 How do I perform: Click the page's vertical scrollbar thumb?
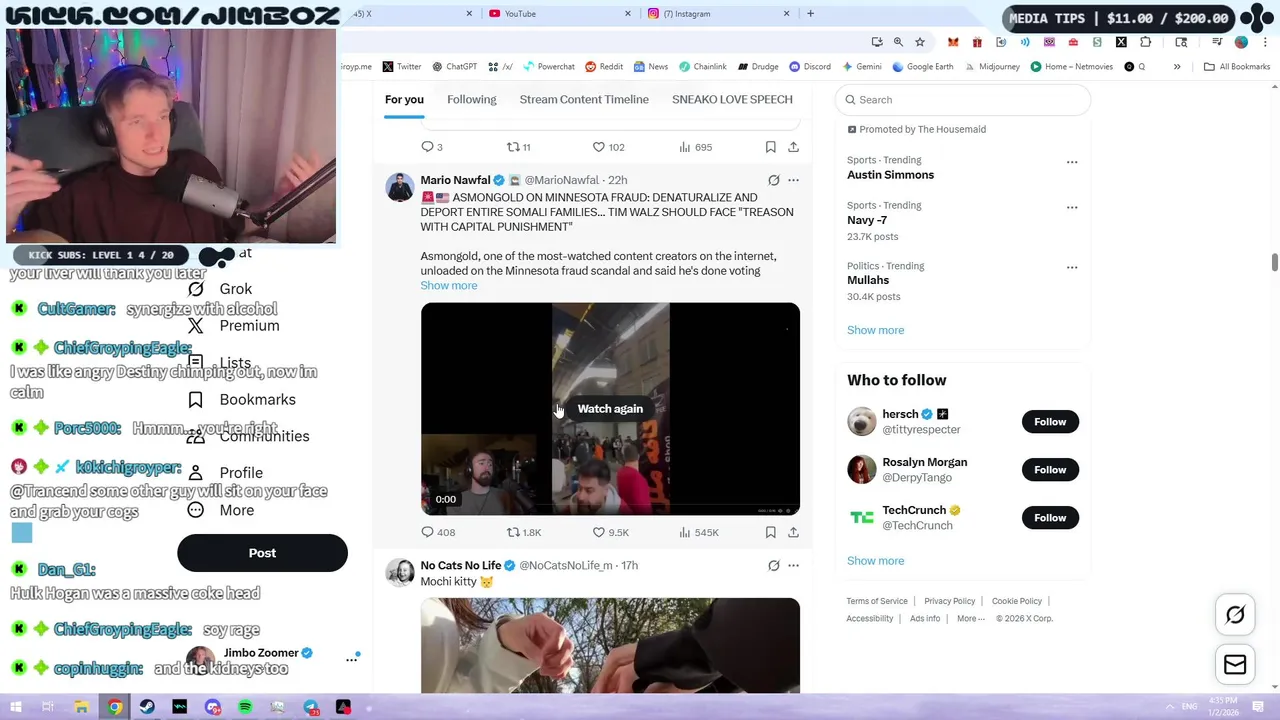pos(1274,262)
